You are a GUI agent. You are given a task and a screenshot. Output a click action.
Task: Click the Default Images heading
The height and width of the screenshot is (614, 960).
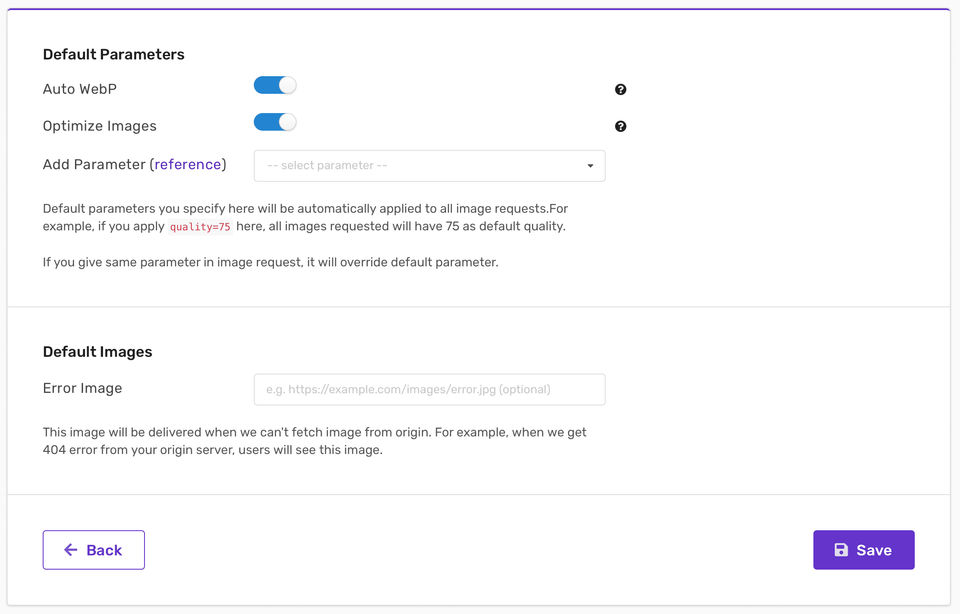[x=97, y=352]
